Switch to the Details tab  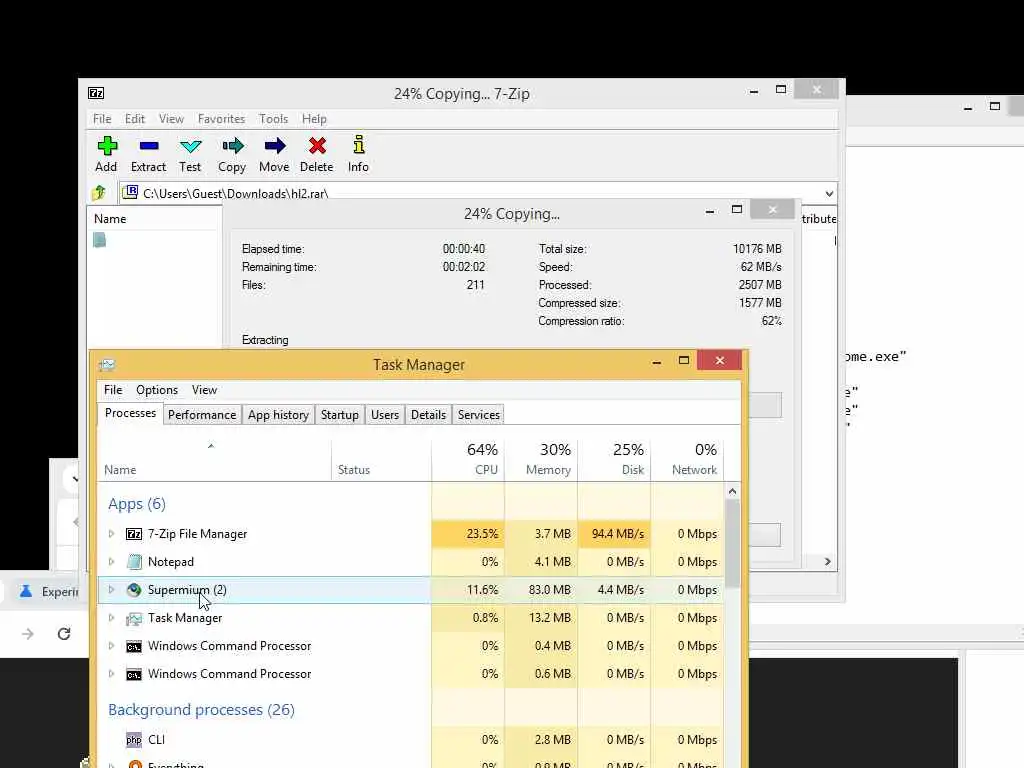click(428, 415)
